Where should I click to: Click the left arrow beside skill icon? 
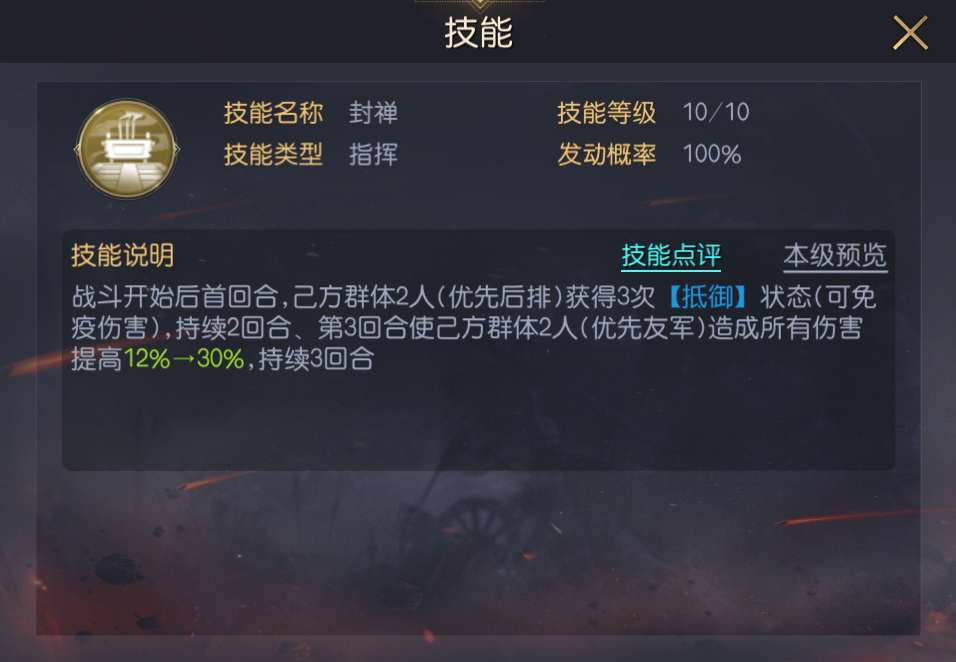[x=77, y=149]
